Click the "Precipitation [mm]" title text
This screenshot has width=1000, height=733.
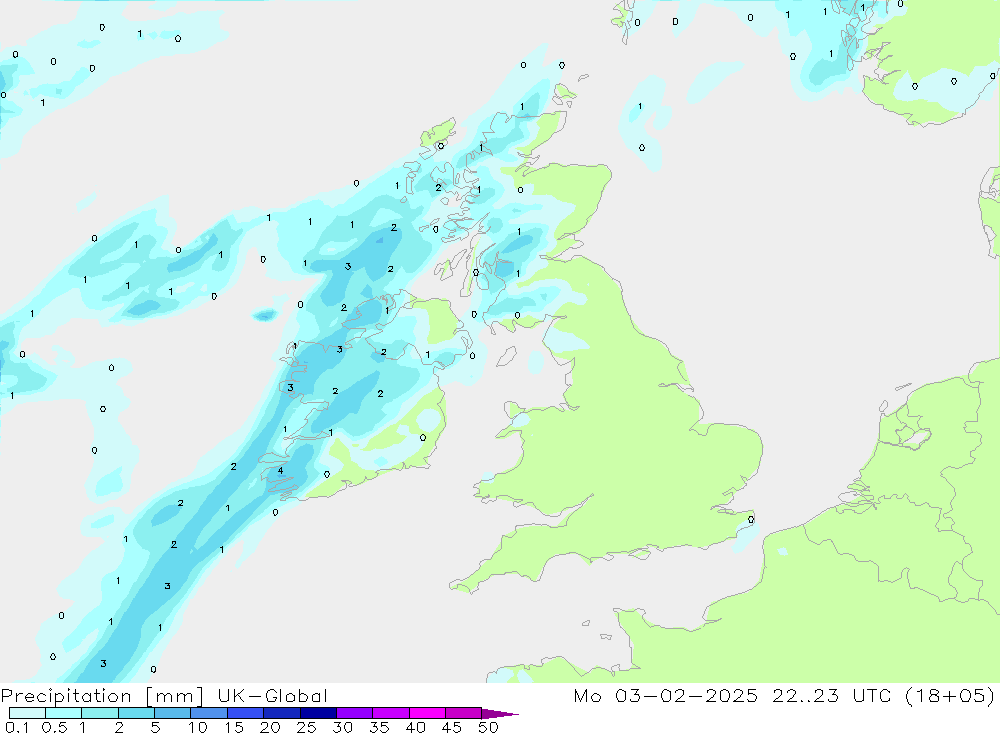tap(102, 696)
